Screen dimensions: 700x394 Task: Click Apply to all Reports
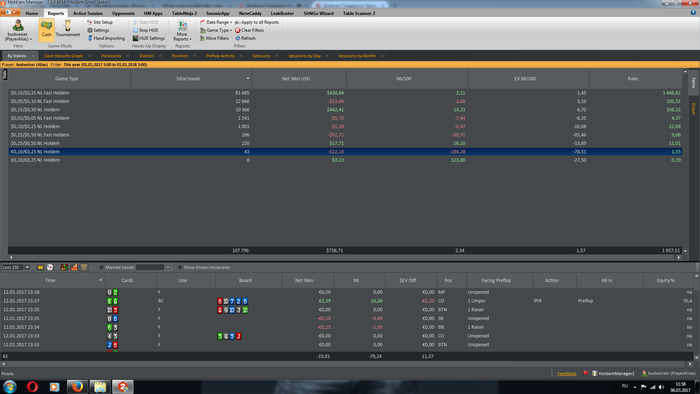click(x=257, y=22)
